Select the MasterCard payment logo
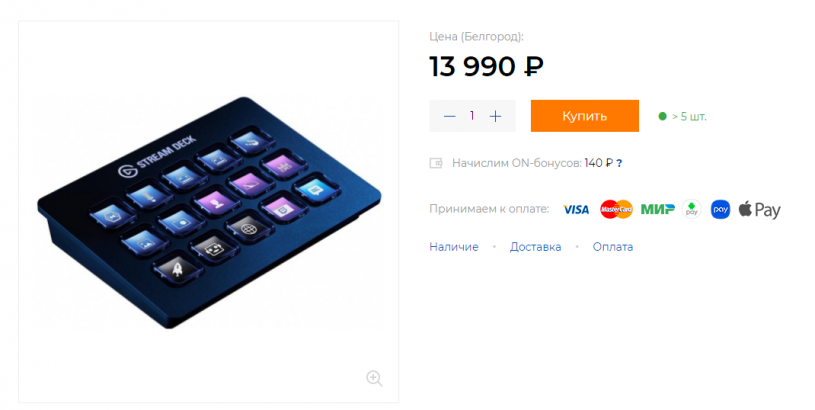The width and height of the screenshot is (815, 410). [x=616, y=209]
